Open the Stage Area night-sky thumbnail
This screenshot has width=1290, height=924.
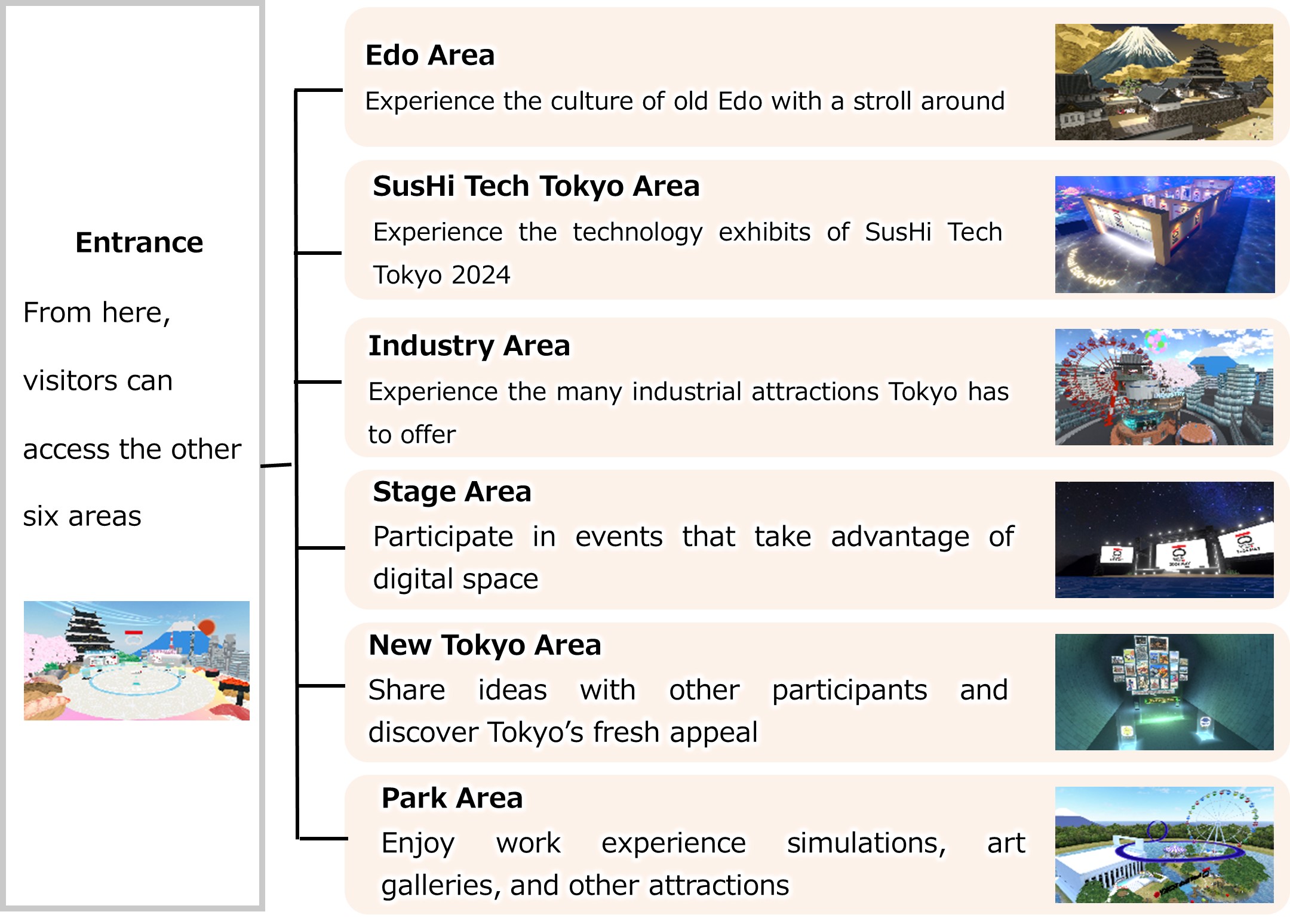pyautogui.click(x=1163, y=540)
